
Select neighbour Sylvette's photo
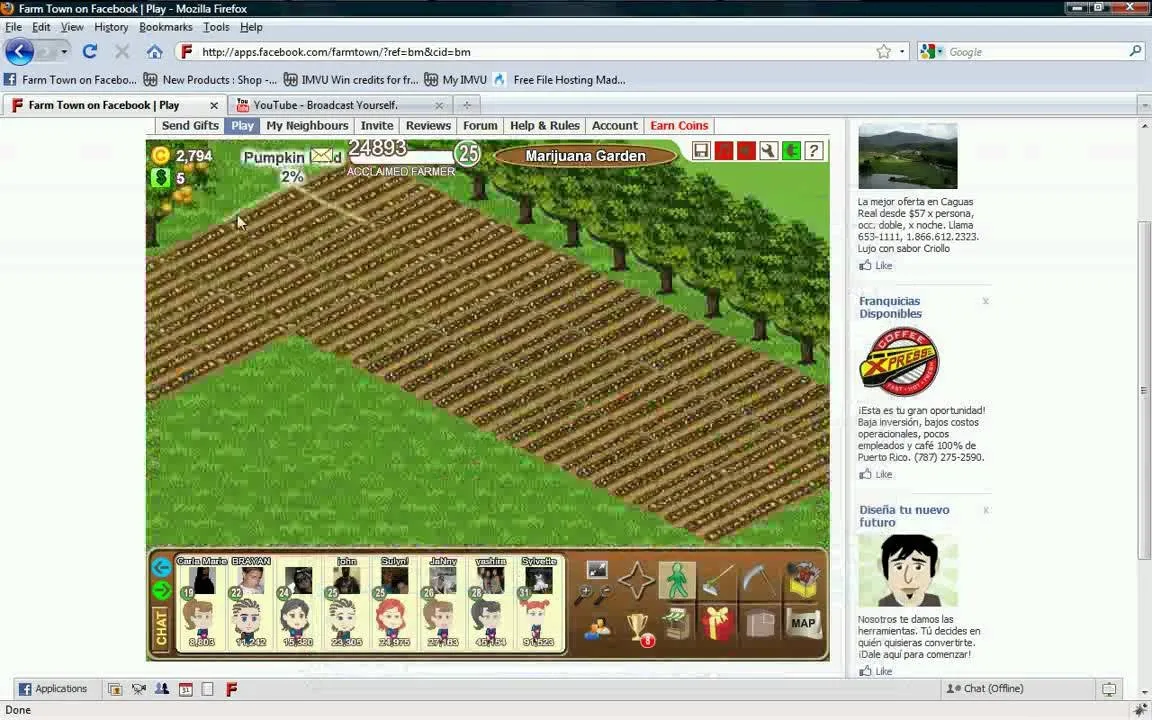coord(539,580)
